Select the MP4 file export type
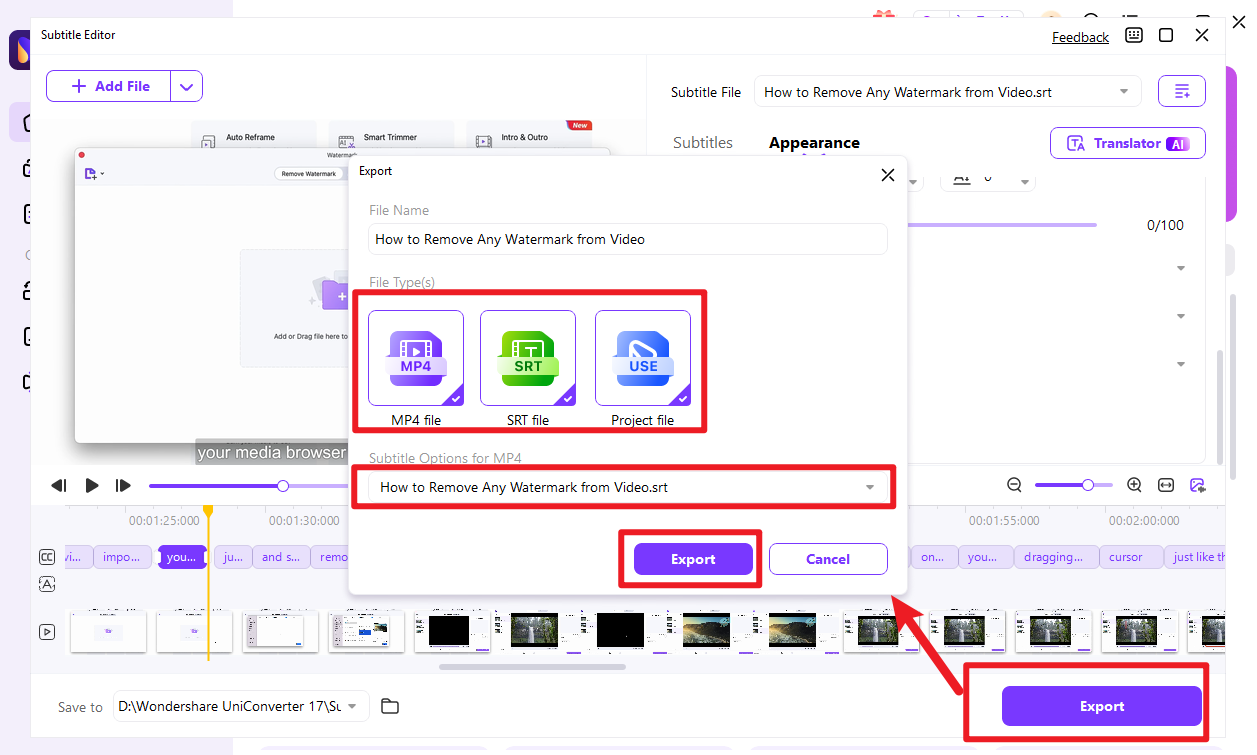This screenshot has width=1257, height=755. (415, 358)
